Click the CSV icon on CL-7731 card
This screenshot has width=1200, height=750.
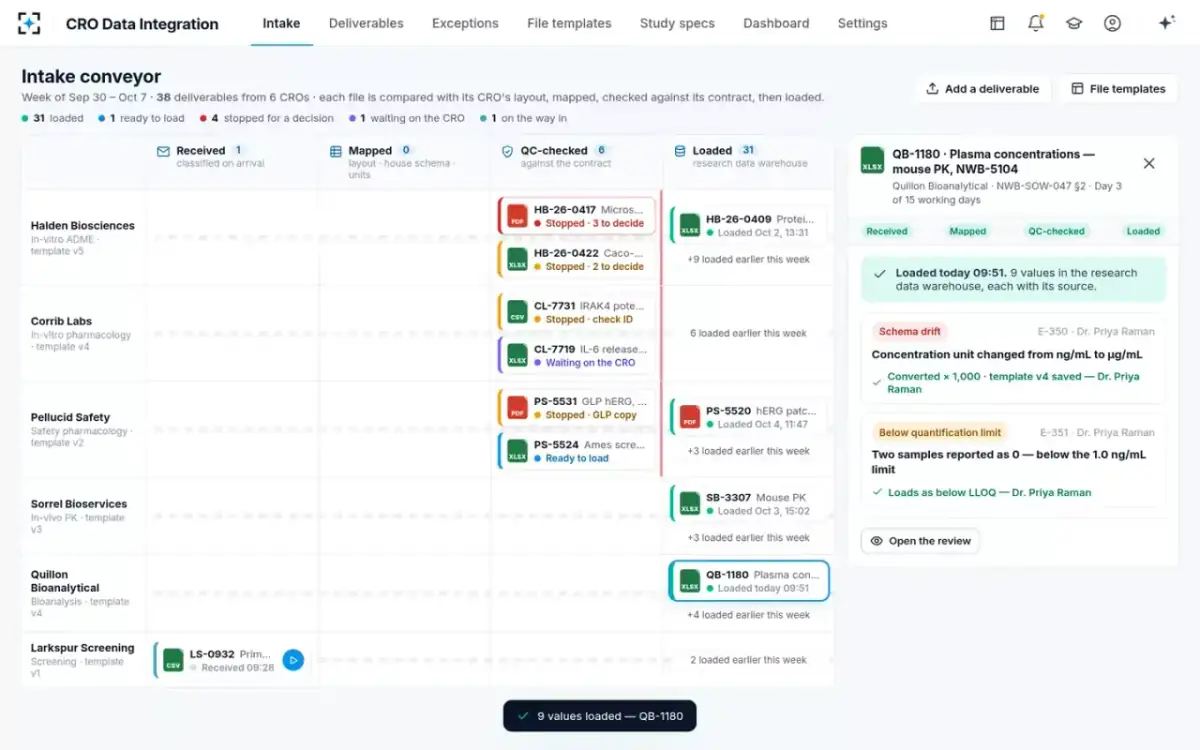point(517,312)
